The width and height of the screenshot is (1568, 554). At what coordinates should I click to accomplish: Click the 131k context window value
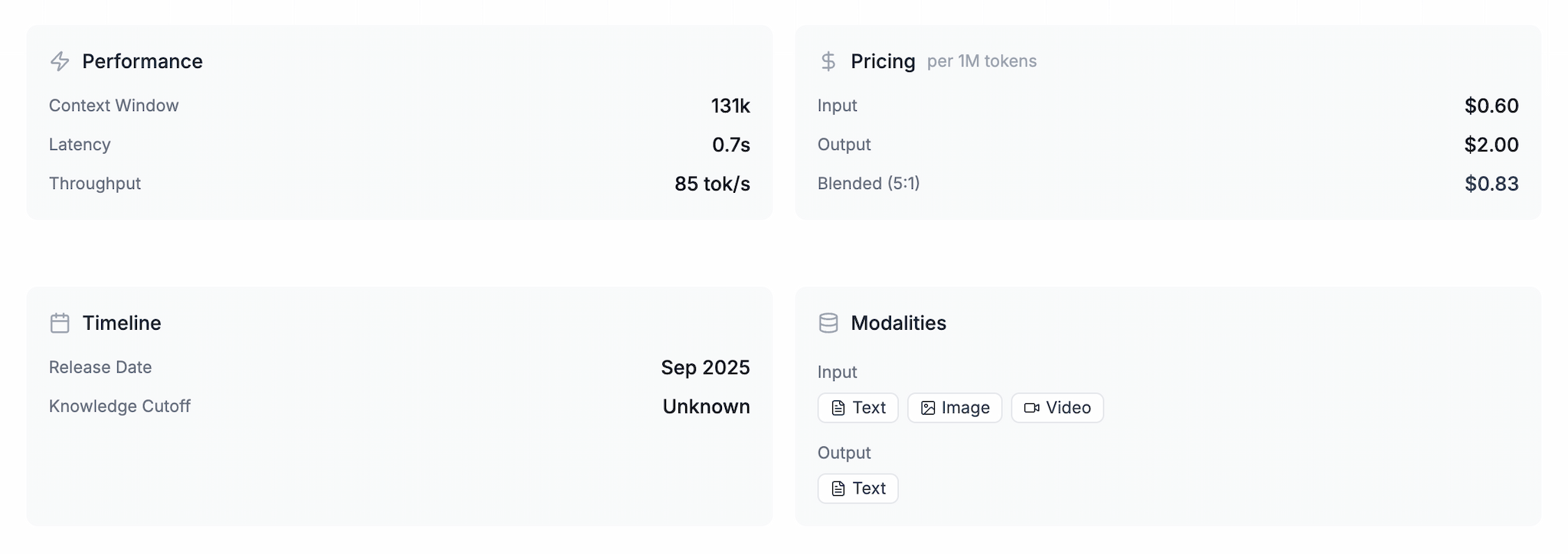click(x=730, y=106)
